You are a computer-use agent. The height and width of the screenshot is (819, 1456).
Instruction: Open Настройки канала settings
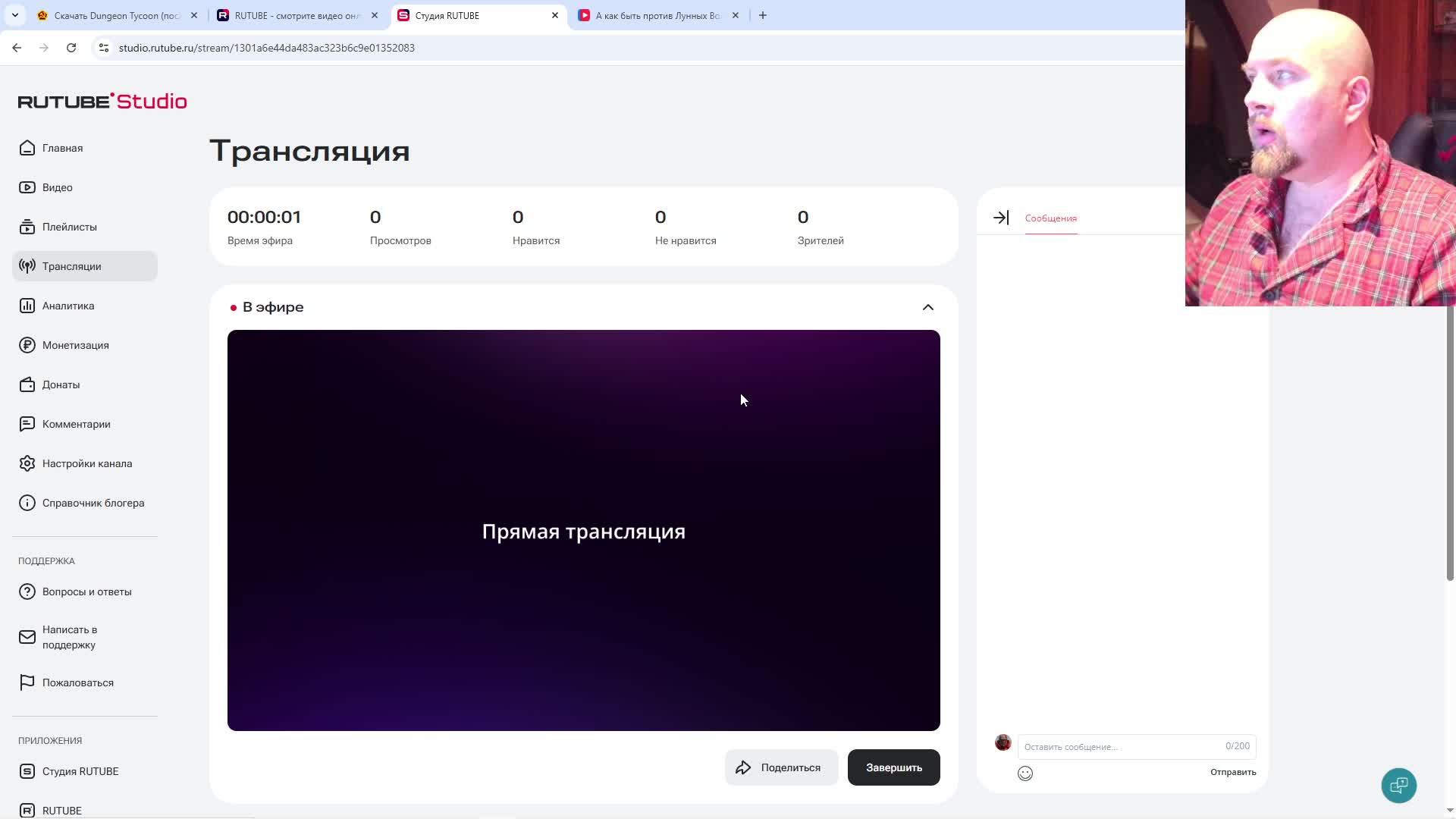pyautogui.click(x=87, y=463)
